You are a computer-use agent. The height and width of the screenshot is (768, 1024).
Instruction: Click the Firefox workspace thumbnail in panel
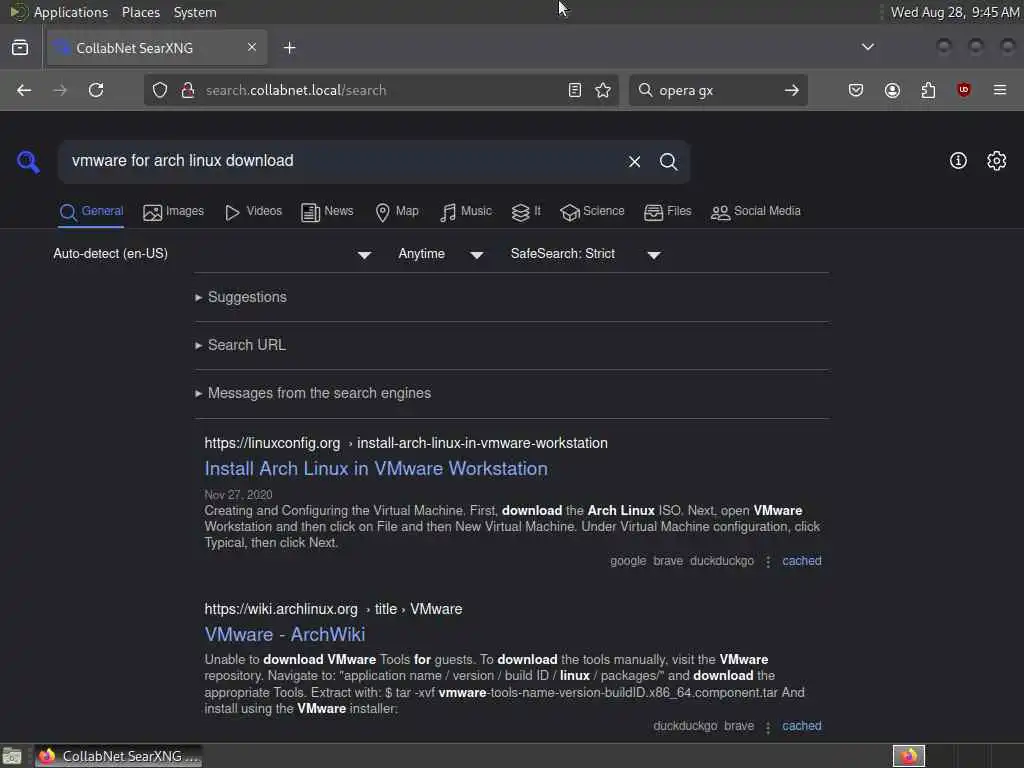pyautogui.click(x=908, y=756)
